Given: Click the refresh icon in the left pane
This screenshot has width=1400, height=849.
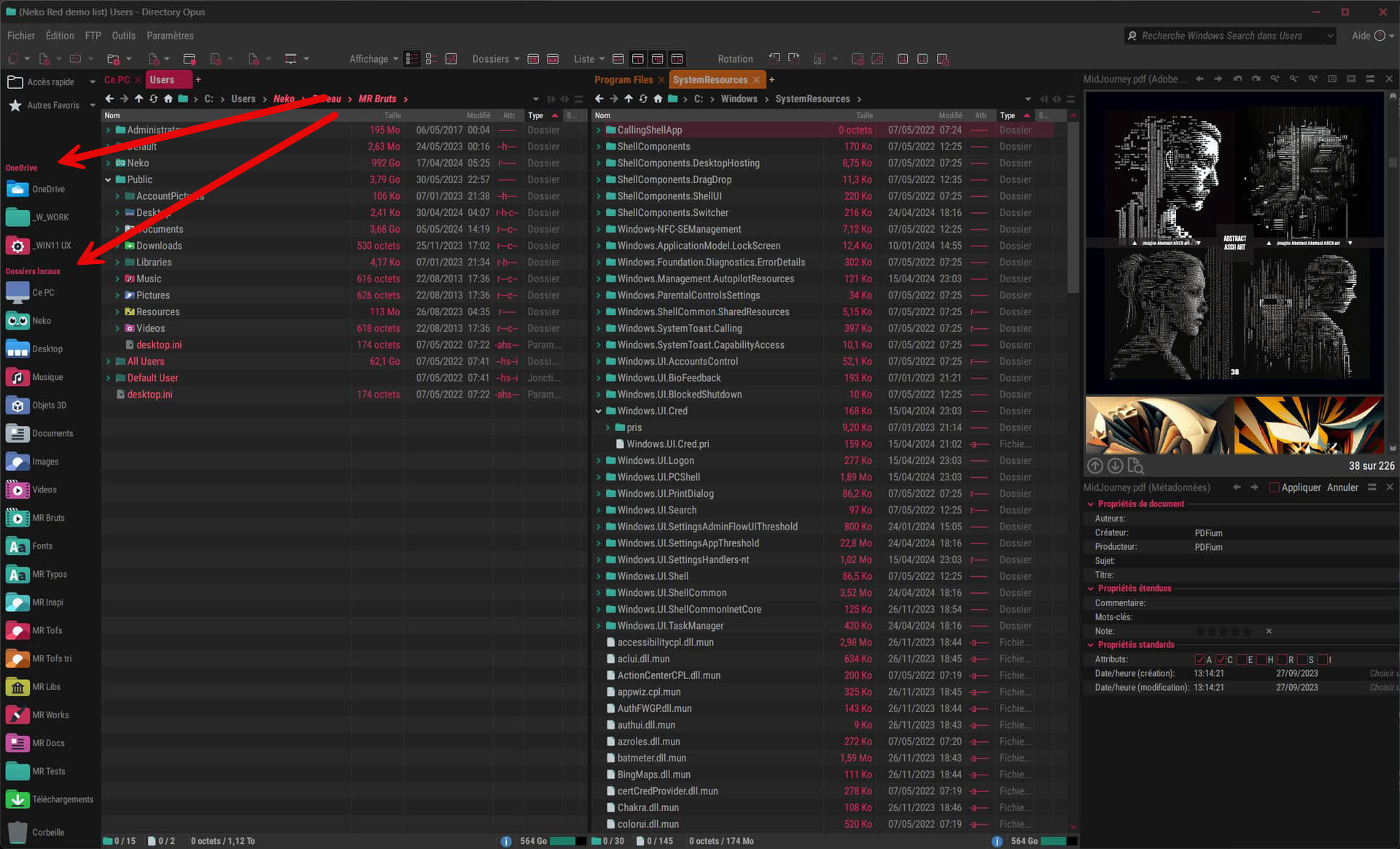Looking at the screenshot, I should 153,99.
